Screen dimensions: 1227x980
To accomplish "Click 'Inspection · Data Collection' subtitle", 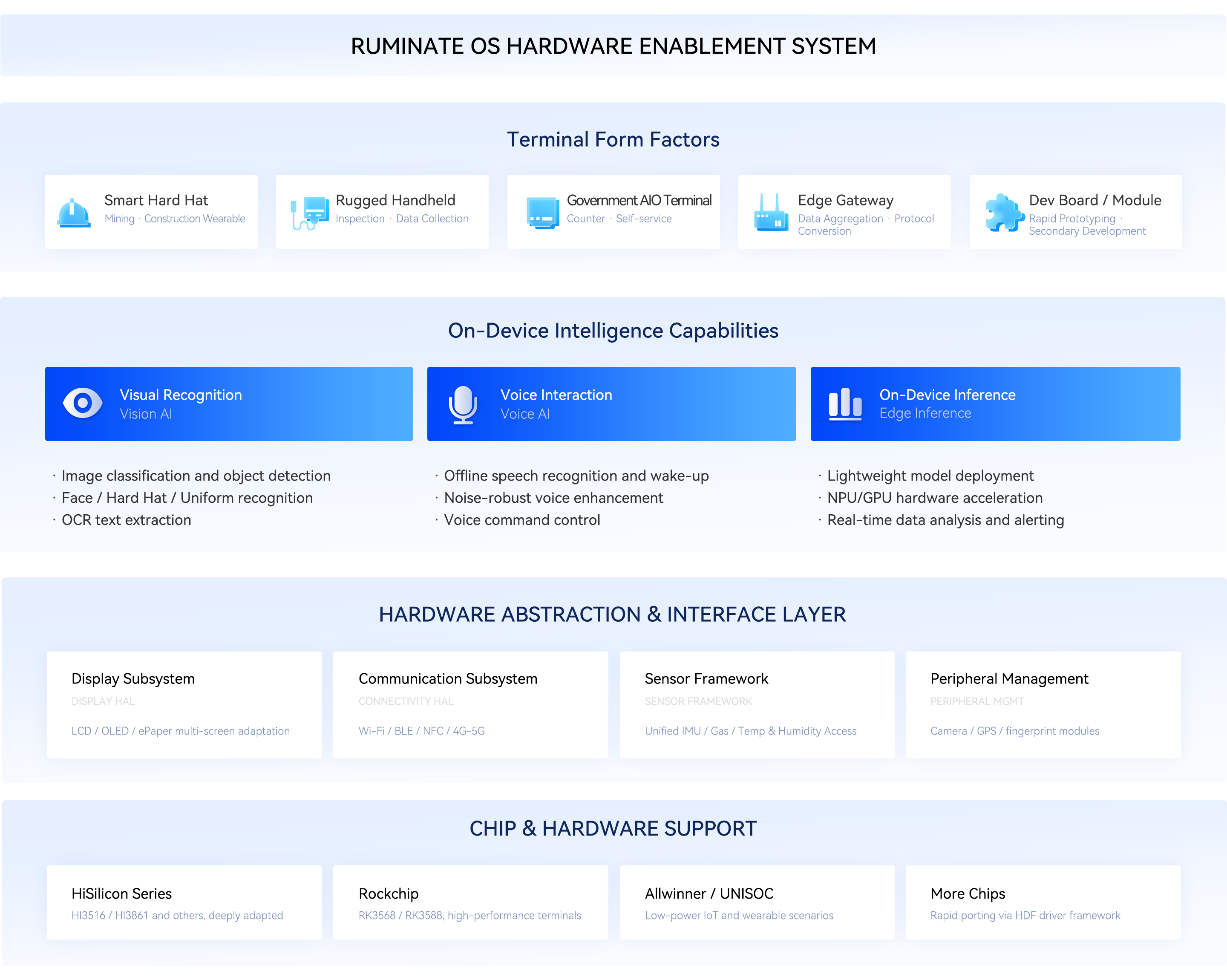I will 402,219.
